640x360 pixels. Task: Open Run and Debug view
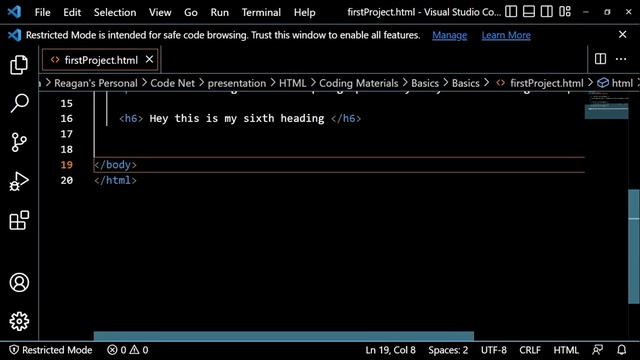pyautogui.click(x=19, y=181)
